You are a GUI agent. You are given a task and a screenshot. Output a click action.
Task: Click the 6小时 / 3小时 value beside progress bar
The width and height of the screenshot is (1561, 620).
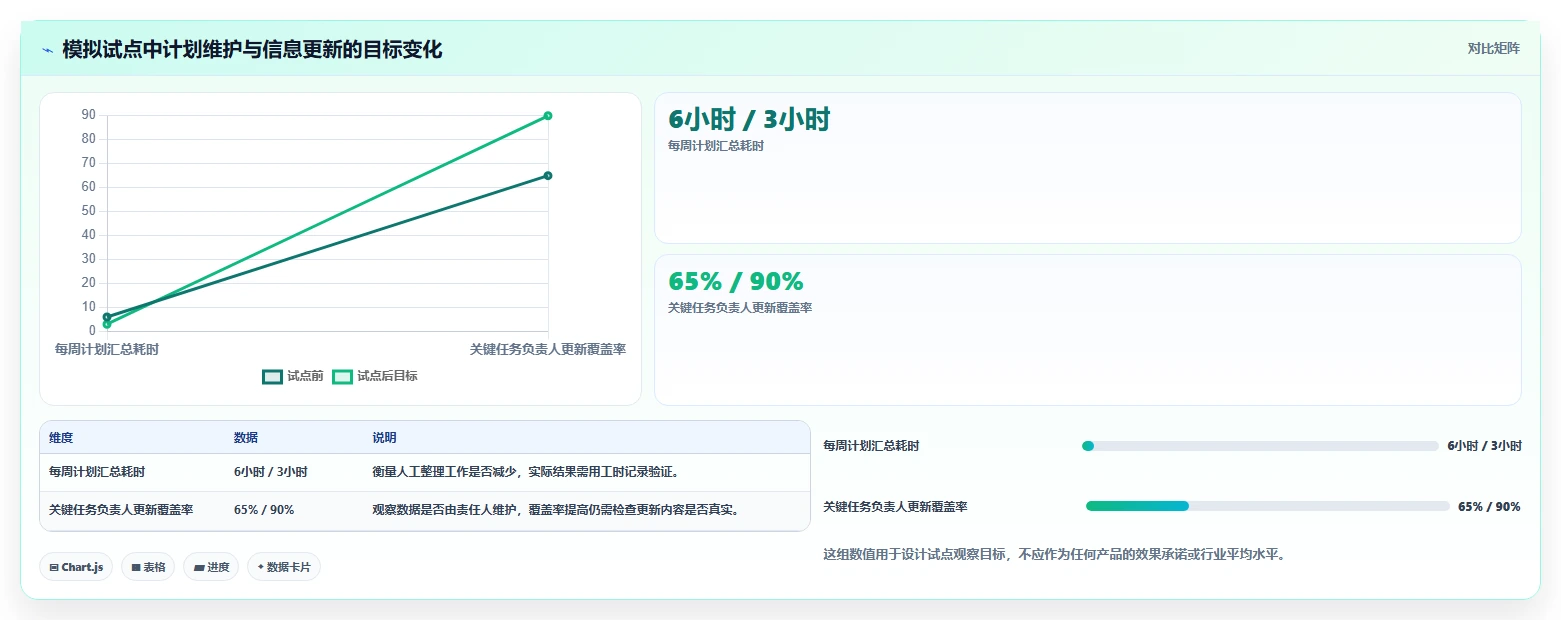[1484, 446]
